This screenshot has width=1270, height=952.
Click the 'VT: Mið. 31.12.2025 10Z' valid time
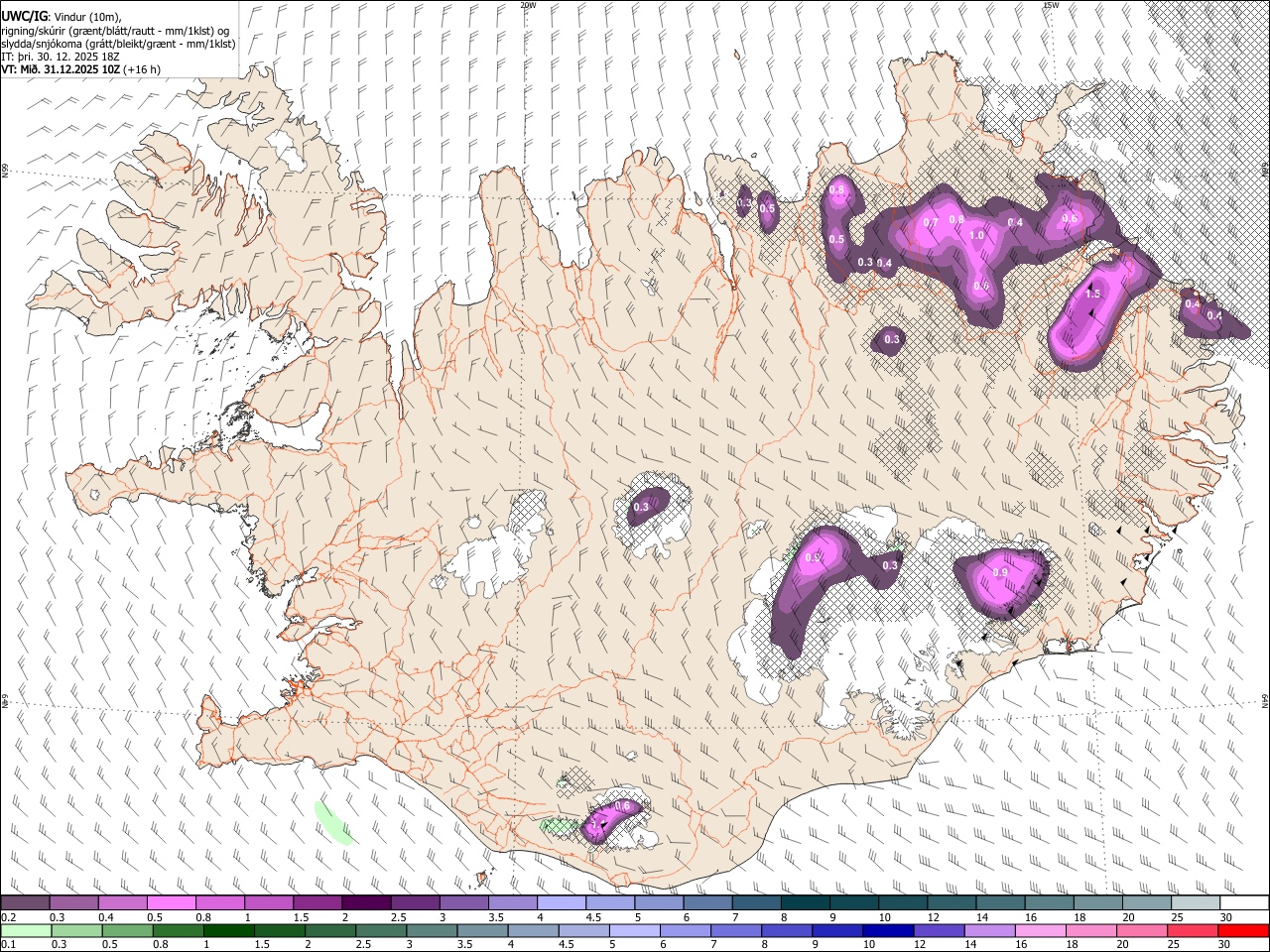(62, 69)
